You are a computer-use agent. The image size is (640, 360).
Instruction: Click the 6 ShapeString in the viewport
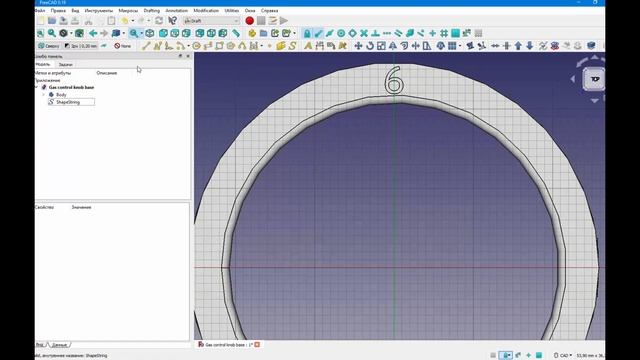coord(394,80)
